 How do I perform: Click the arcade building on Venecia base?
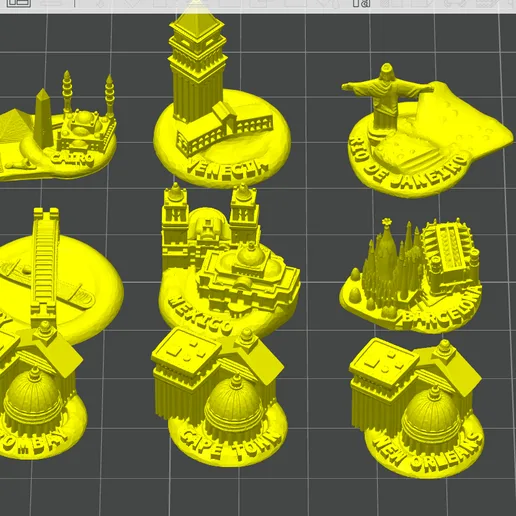tap(225, 132)
